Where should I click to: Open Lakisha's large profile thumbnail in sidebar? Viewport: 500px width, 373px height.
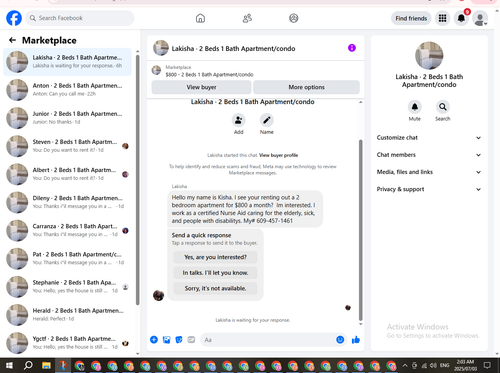429,56
